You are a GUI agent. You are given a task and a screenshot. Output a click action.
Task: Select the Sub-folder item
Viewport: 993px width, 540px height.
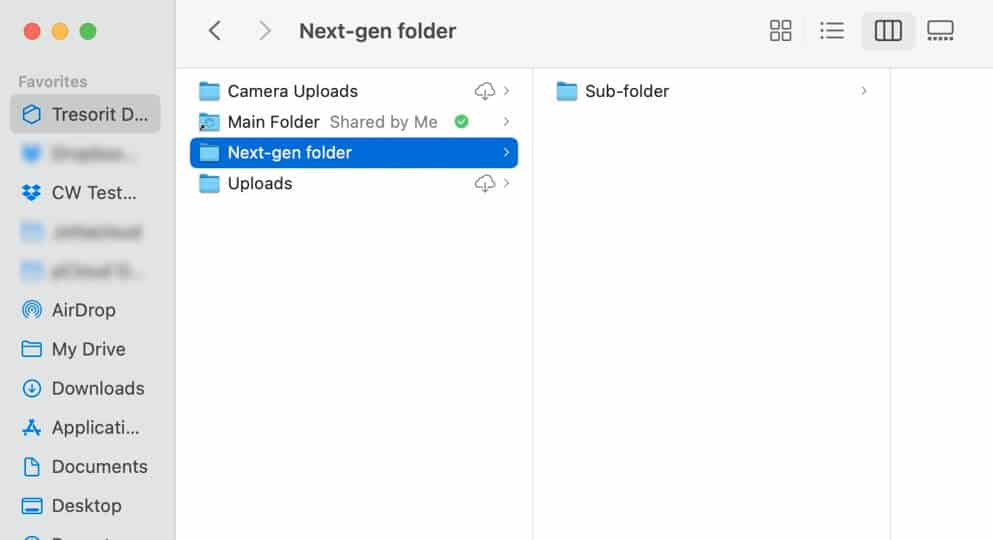tap(711, 91)
